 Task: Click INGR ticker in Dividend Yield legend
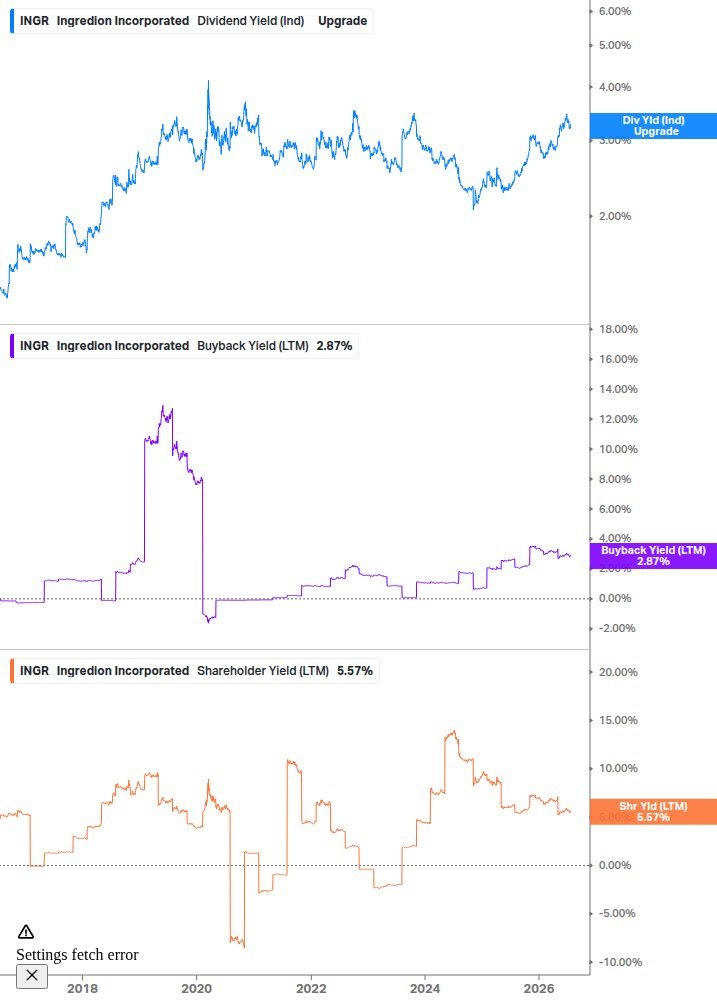35,21
